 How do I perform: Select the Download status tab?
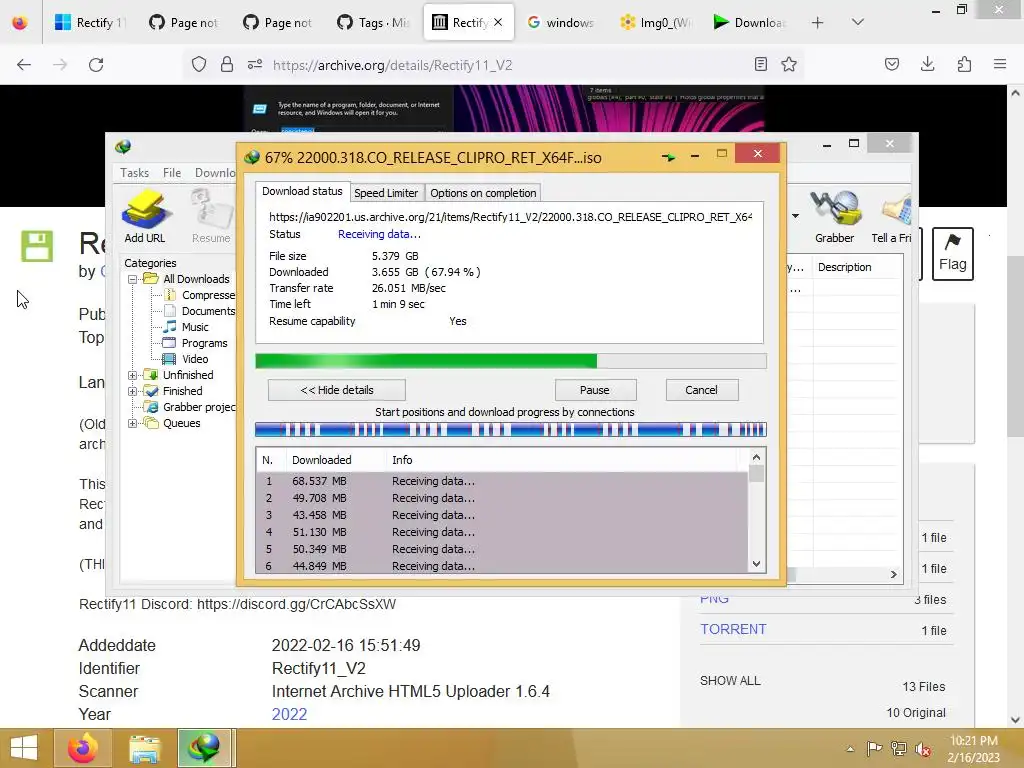(x=302, y=191)
